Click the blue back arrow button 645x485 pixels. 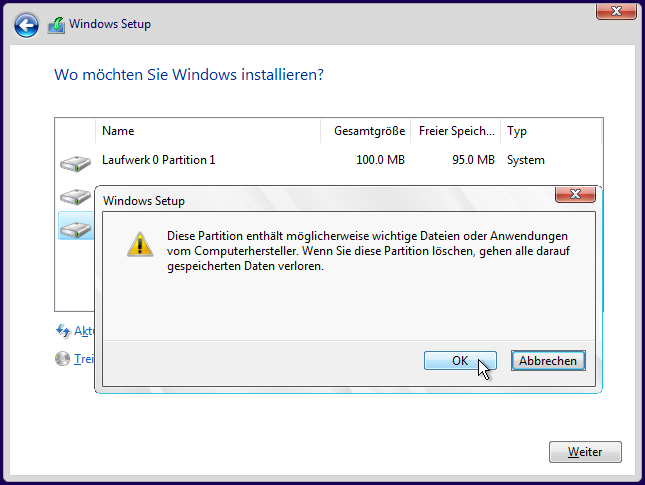(26, 25)
